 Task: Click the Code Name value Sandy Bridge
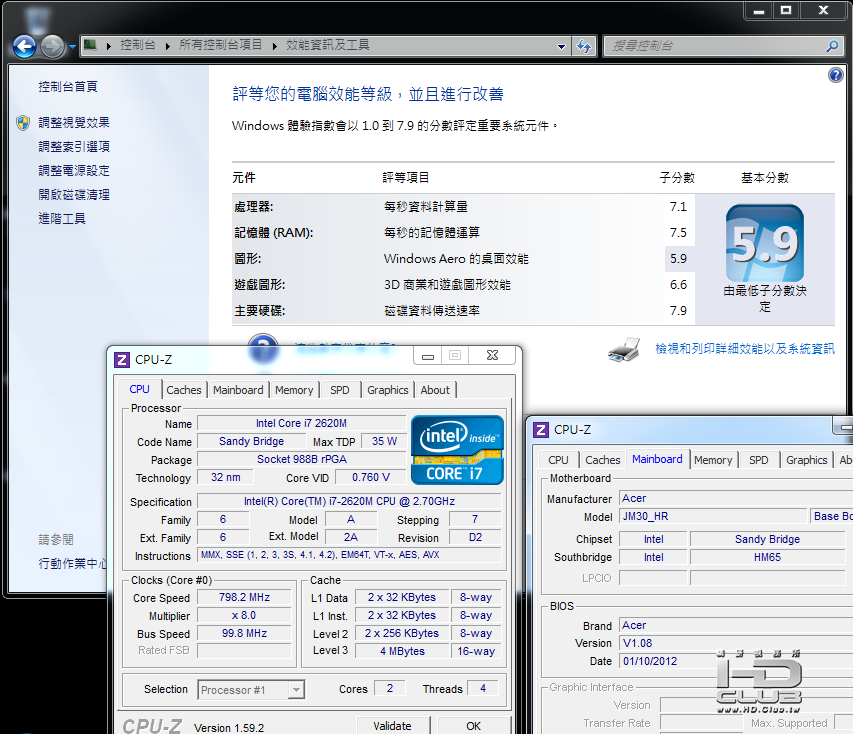pyautogui.click(x=251, y=441)
